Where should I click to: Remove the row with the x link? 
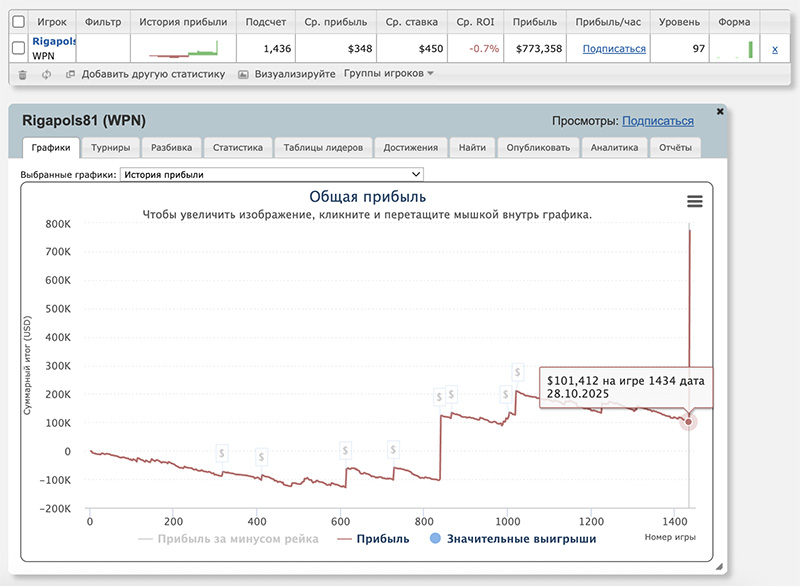point(774,48)
